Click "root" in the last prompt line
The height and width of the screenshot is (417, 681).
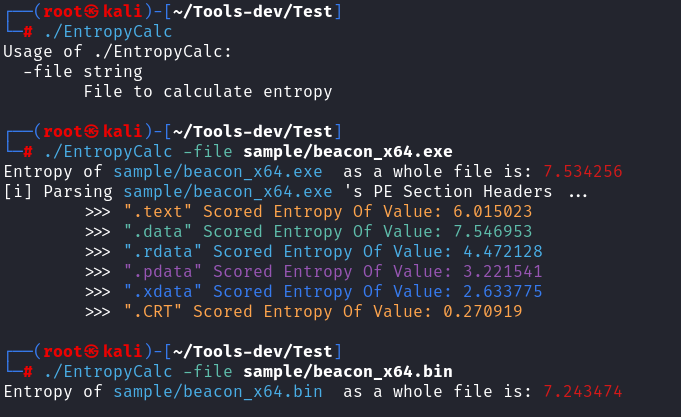63,351
